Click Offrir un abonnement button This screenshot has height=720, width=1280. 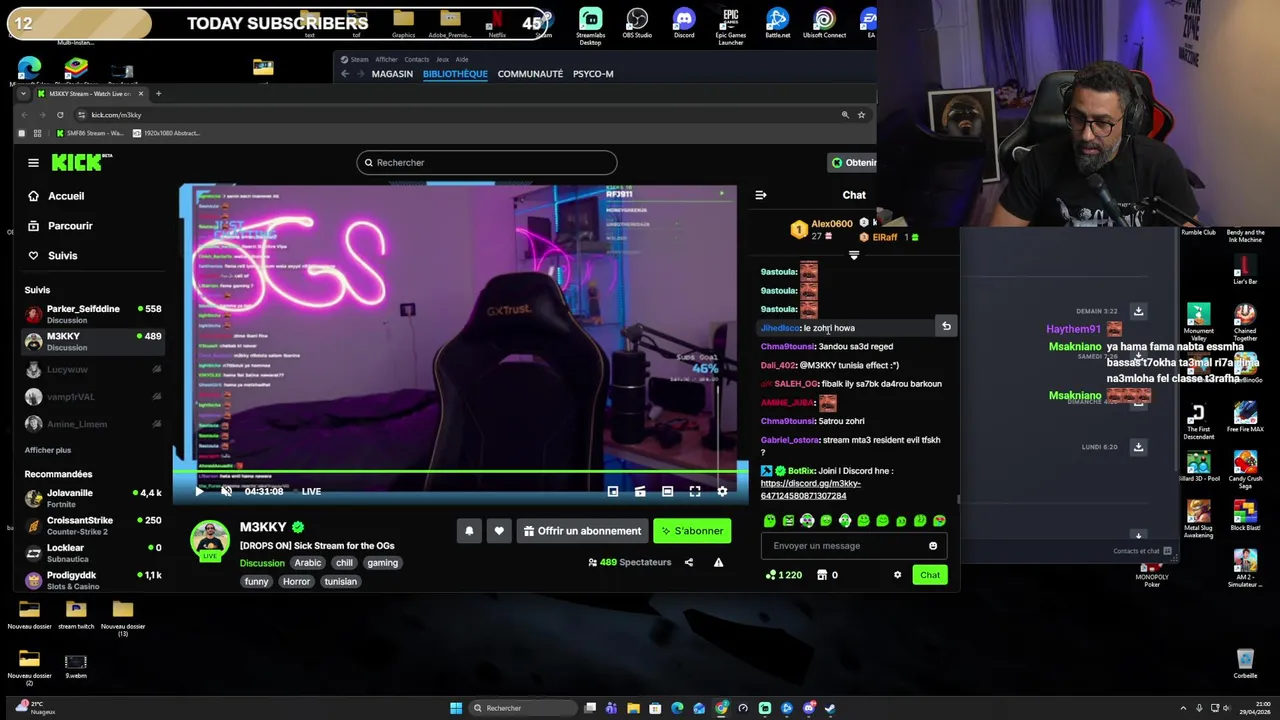coord(582,531)
